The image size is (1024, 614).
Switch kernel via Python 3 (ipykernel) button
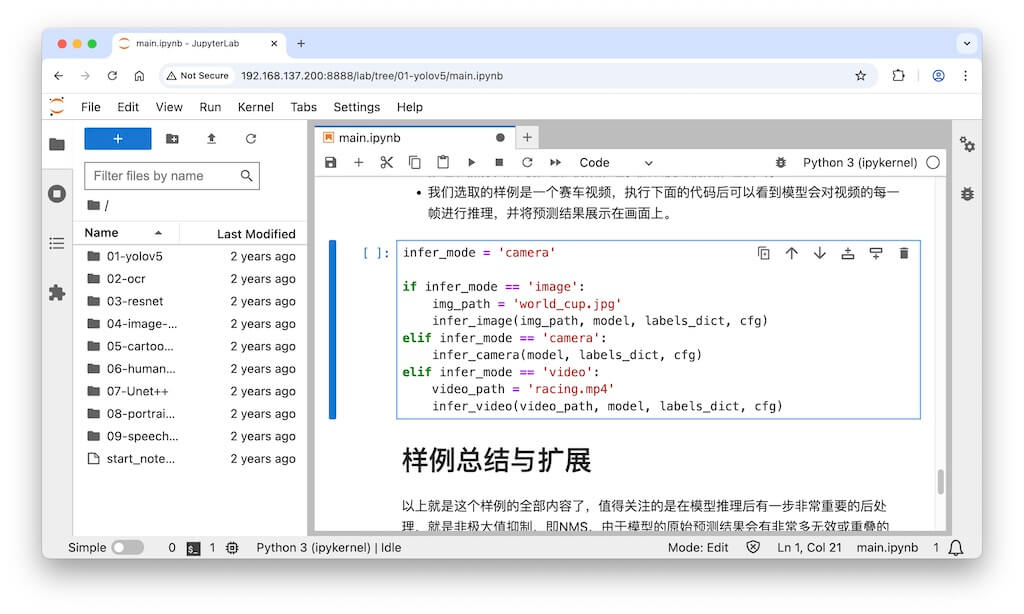[859, 163]
